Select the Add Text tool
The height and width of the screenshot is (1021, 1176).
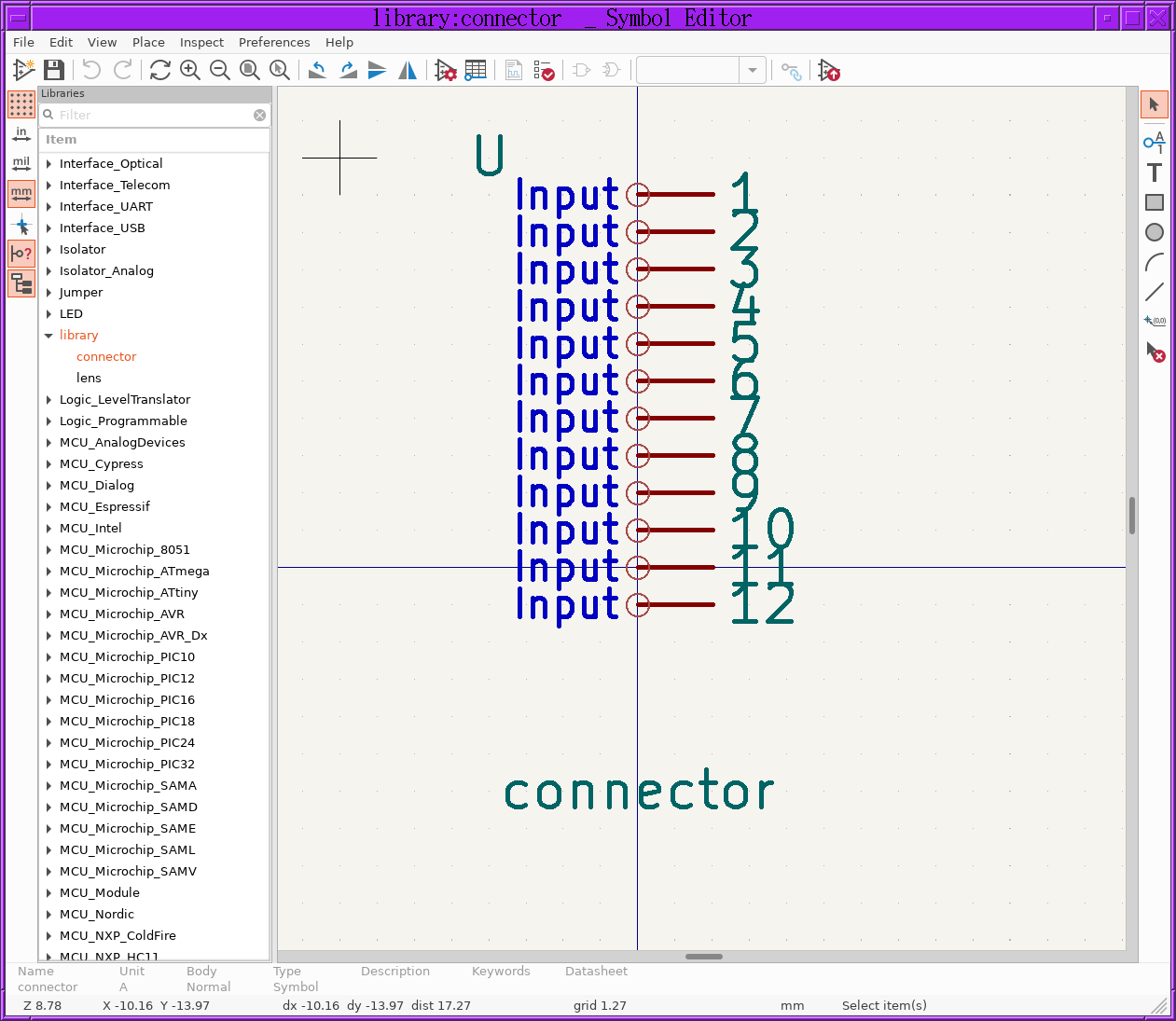[1155, 172]
